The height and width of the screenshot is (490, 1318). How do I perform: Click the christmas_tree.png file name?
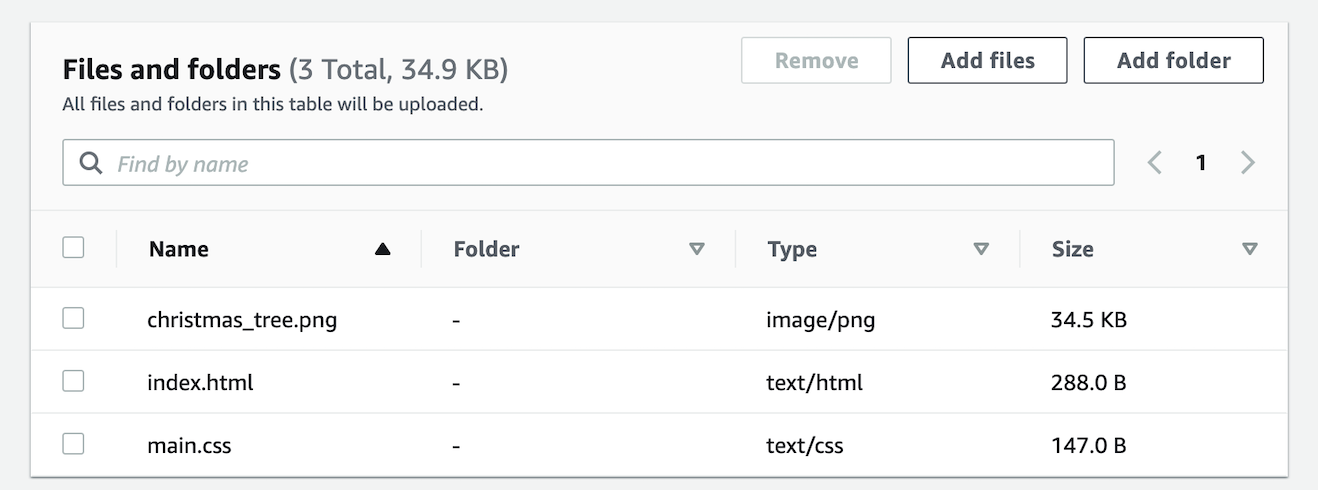(242, 320)
